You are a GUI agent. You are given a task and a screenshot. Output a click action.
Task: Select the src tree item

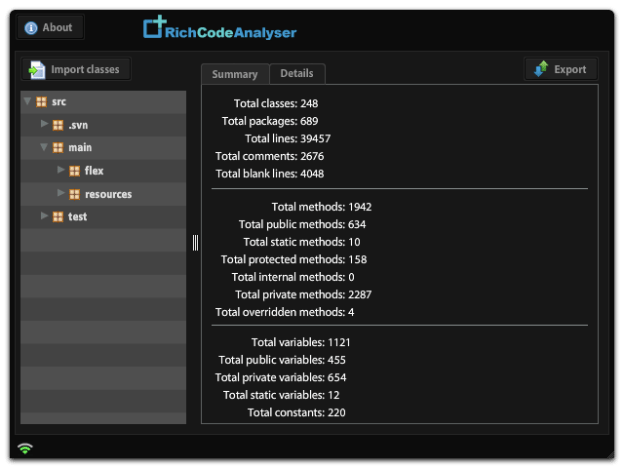click(x=103, y=102)
